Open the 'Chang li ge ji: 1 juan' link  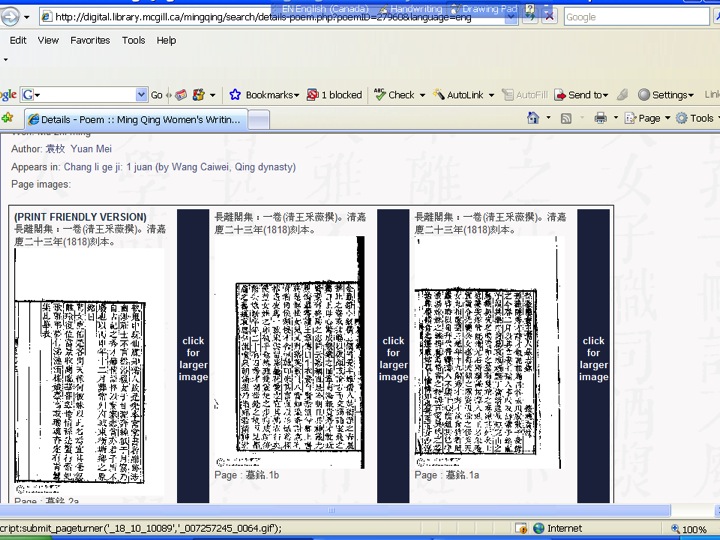[x=180, y=167]
